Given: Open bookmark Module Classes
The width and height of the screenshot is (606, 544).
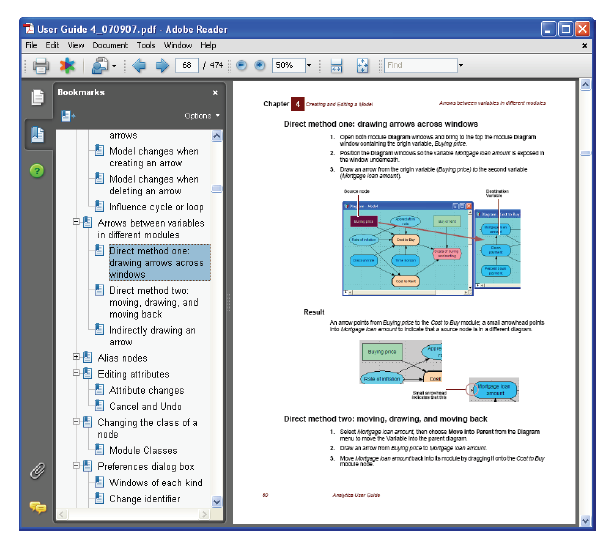Looking at the screenshot, I should click(143, 450).
